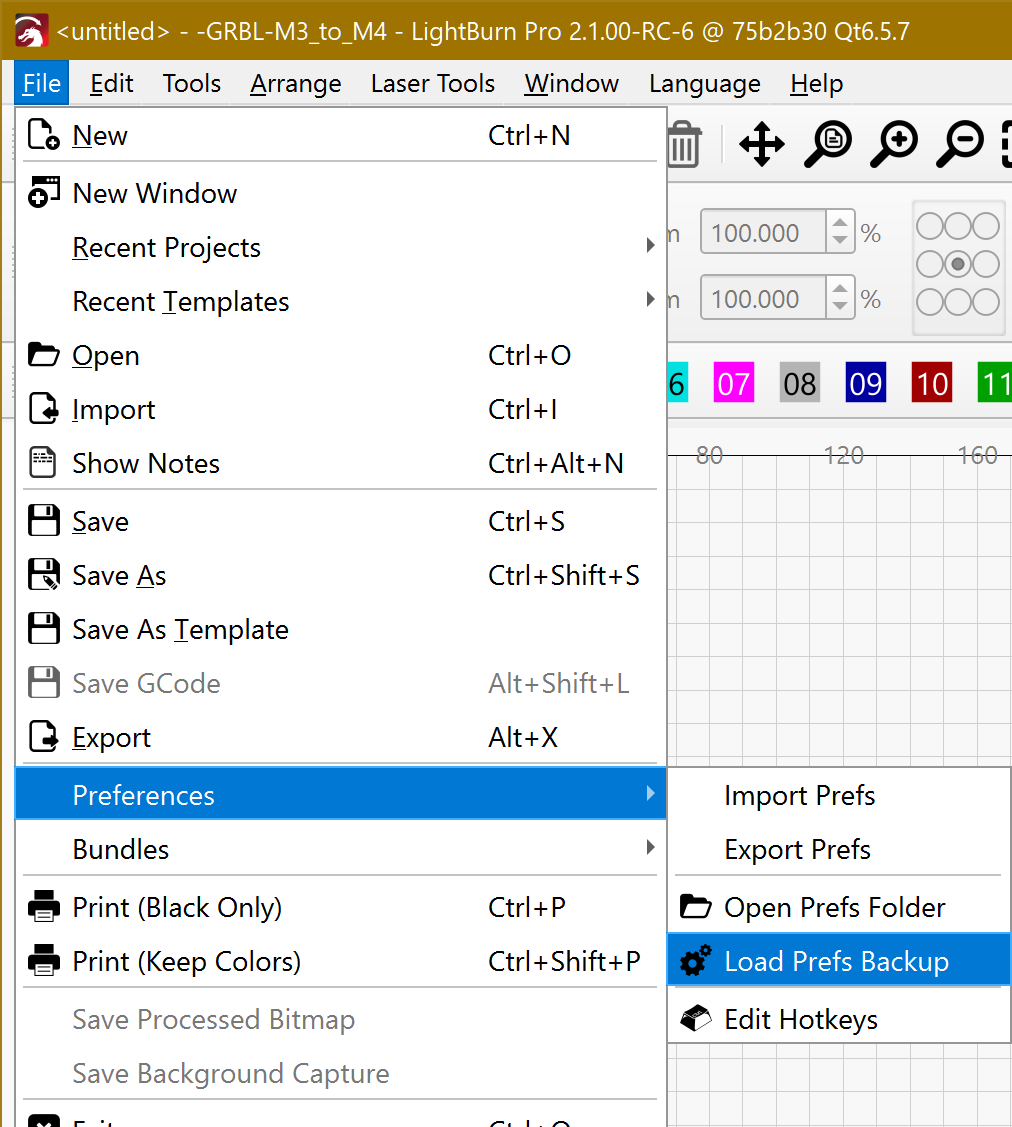
Task: Click the zoom to page magnifier icon
Action: (x=827, y=145)
